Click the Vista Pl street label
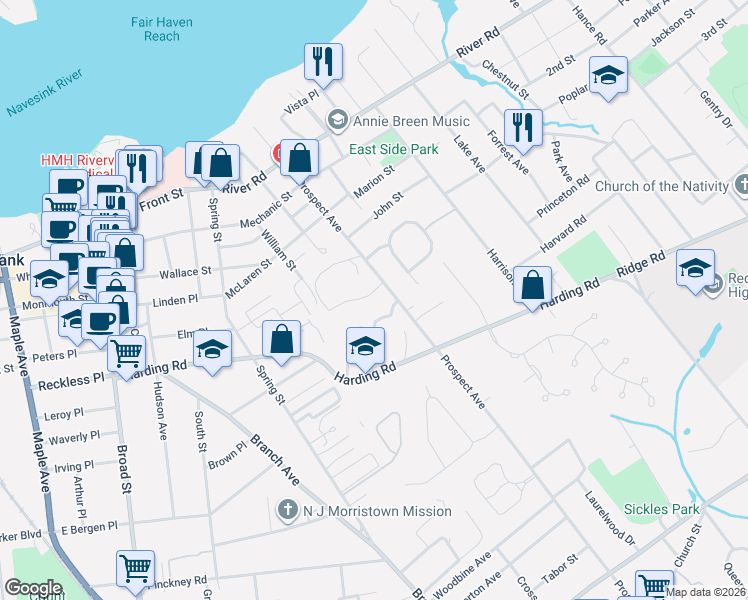The width and height of the screenshot is (748, 600). pos(301,102)
